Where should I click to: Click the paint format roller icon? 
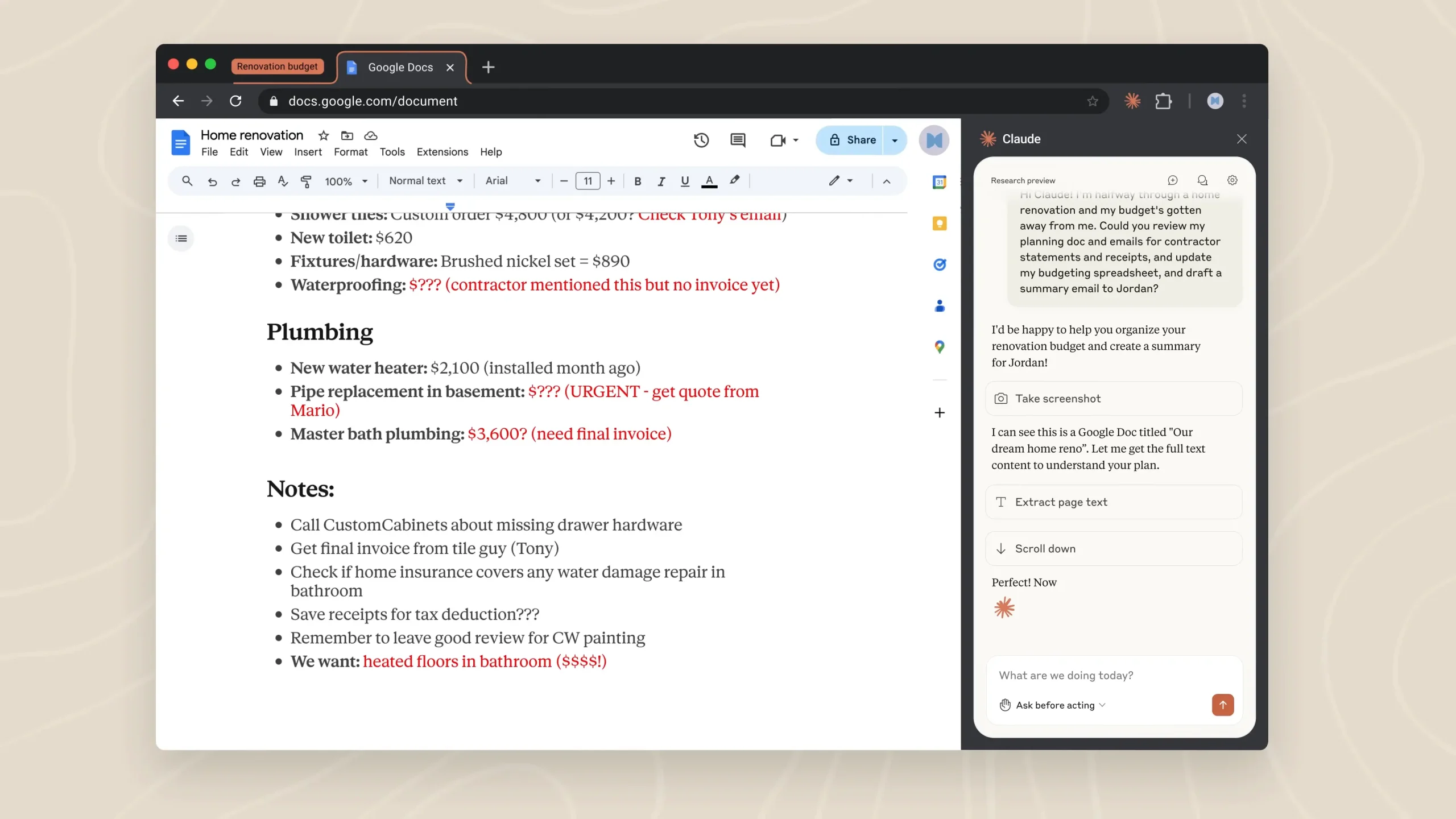[x=306, y=181]
